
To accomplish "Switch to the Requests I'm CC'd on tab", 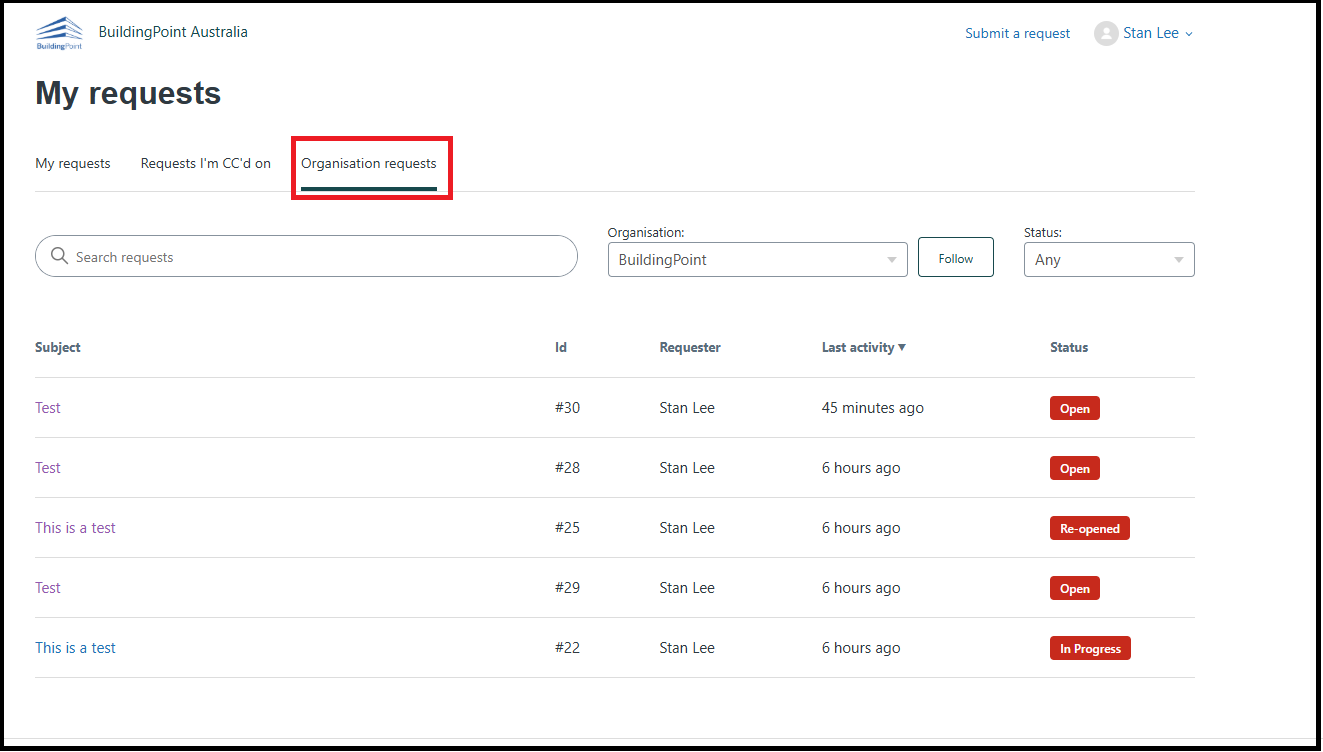I will point(205,162).
